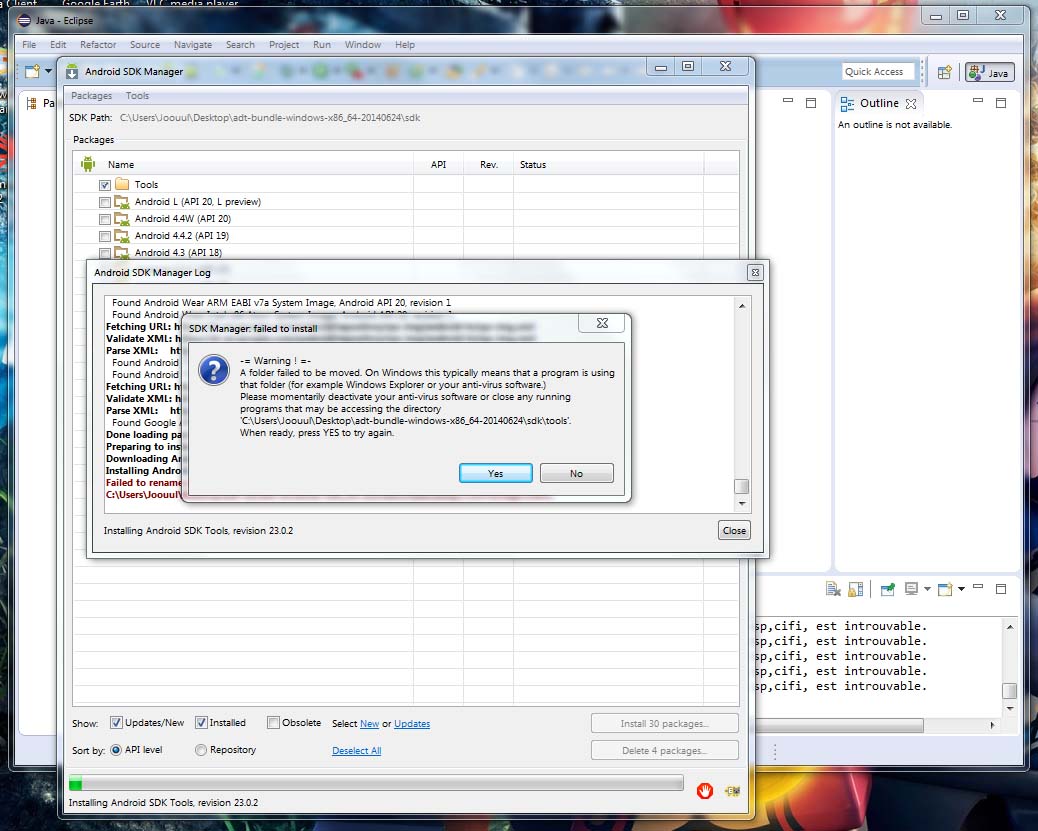Check the Android L (API 20, L preview) checkbox
The width and height of the screenshot is (1038, 831).
105,202
